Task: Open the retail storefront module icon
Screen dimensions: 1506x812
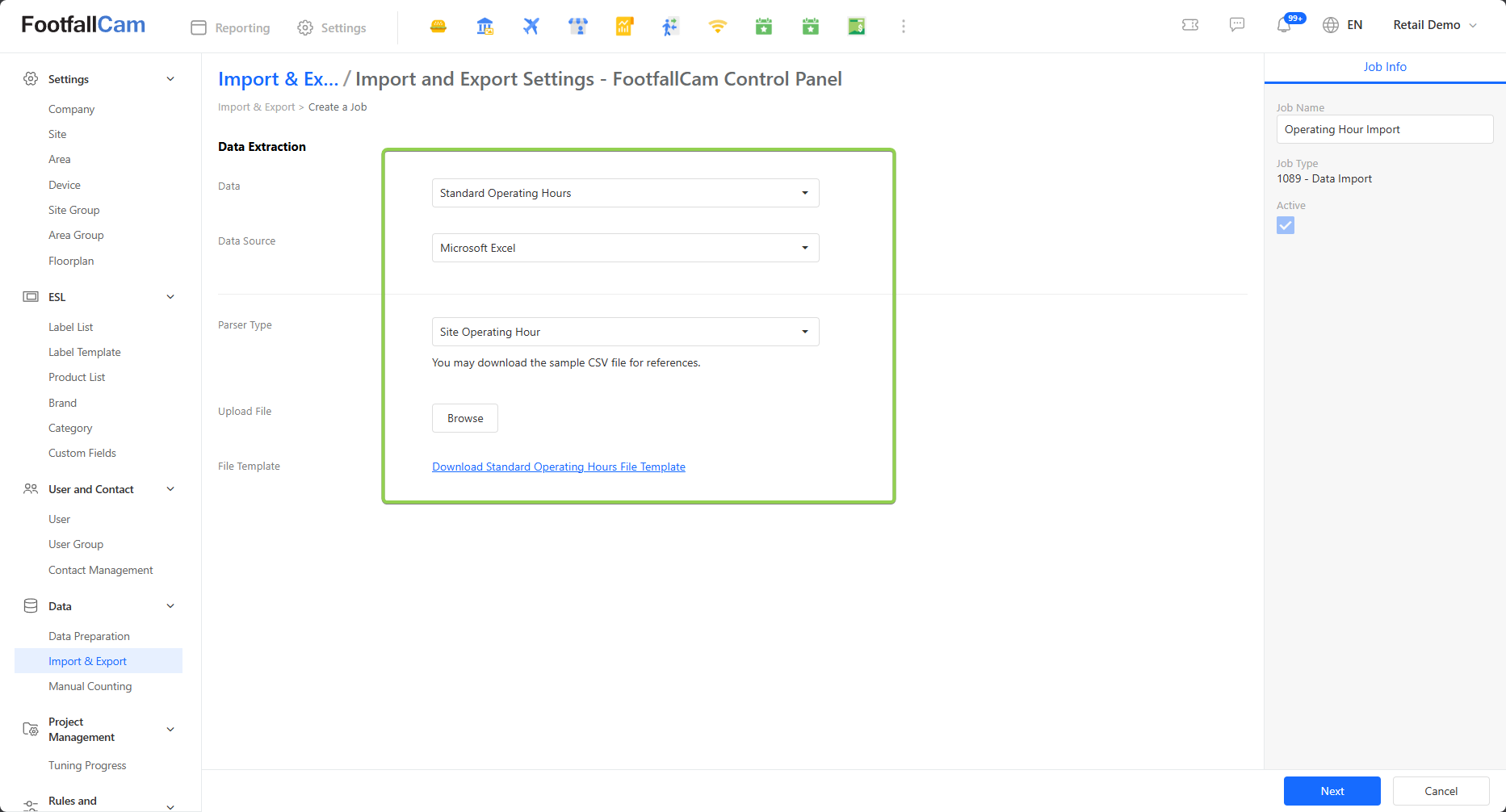Action: click(578, 27)
